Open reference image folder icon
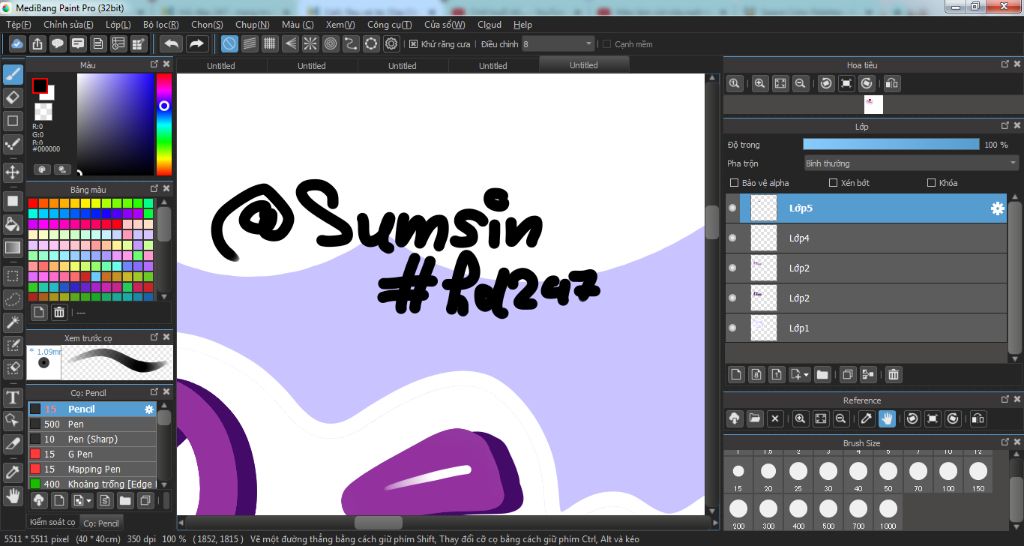The width and height of the screenshot is (1024, 546). (x=754, y=419)
